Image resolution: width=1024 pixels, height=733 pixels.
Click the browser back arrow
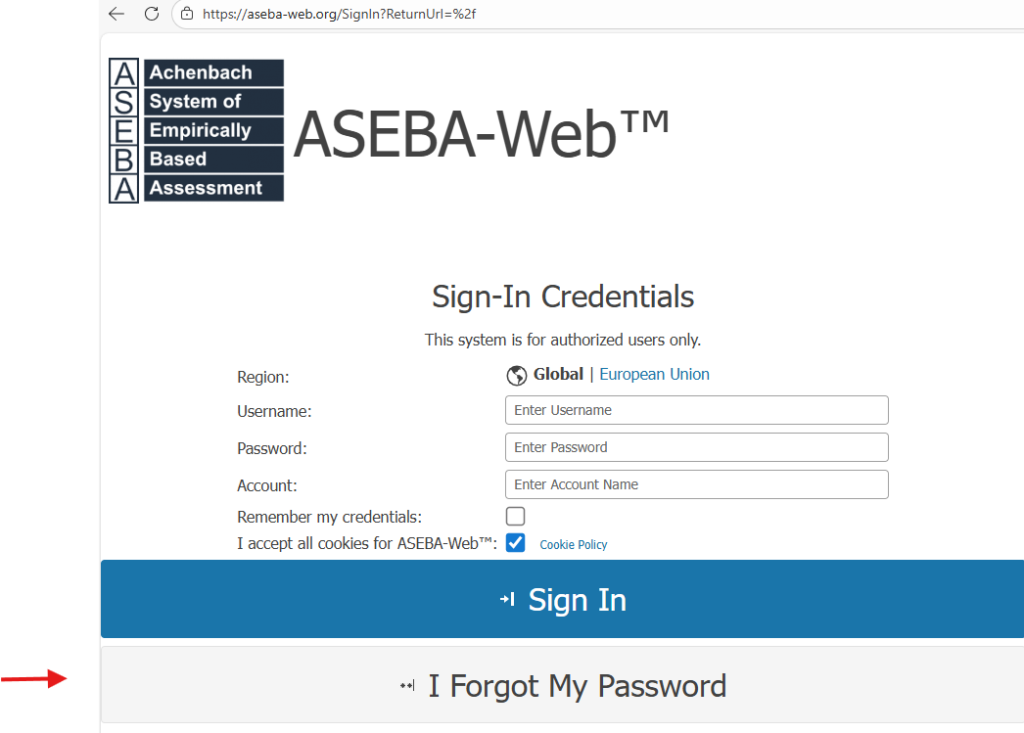pos(116,14)
